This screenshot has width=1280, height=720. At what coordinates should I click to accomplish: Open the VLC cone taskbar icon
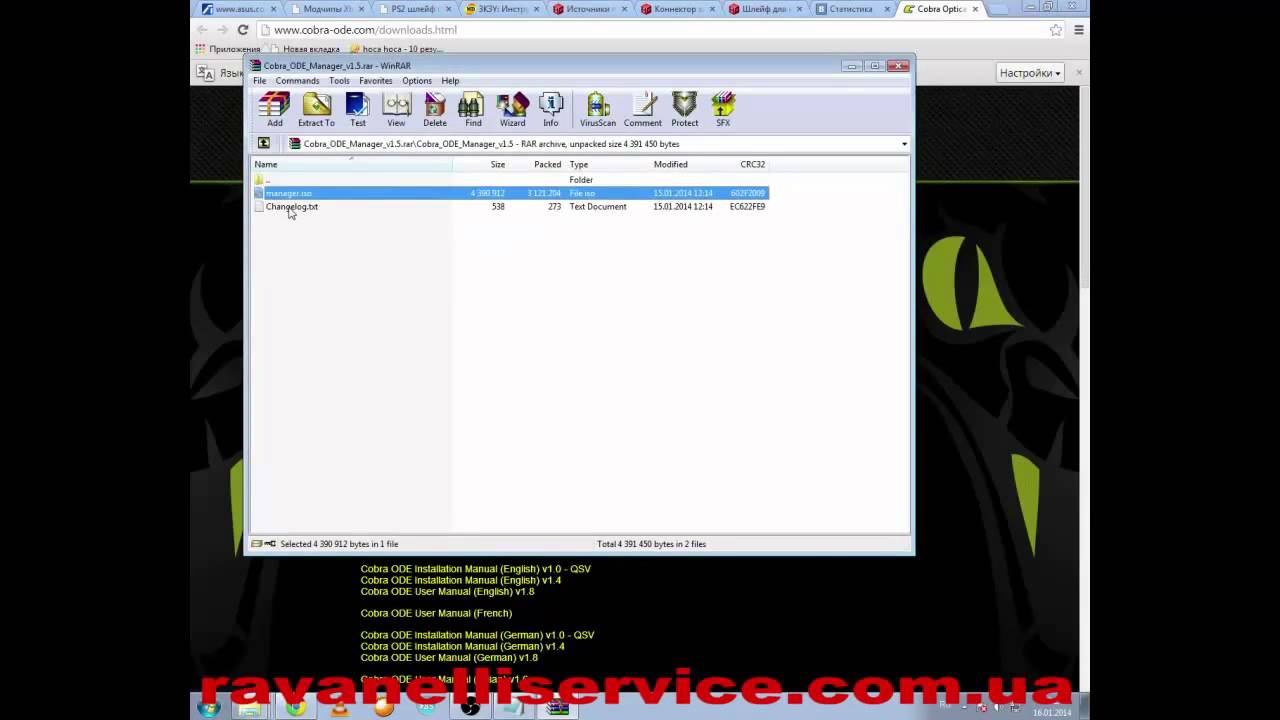(x=340, y=708)
